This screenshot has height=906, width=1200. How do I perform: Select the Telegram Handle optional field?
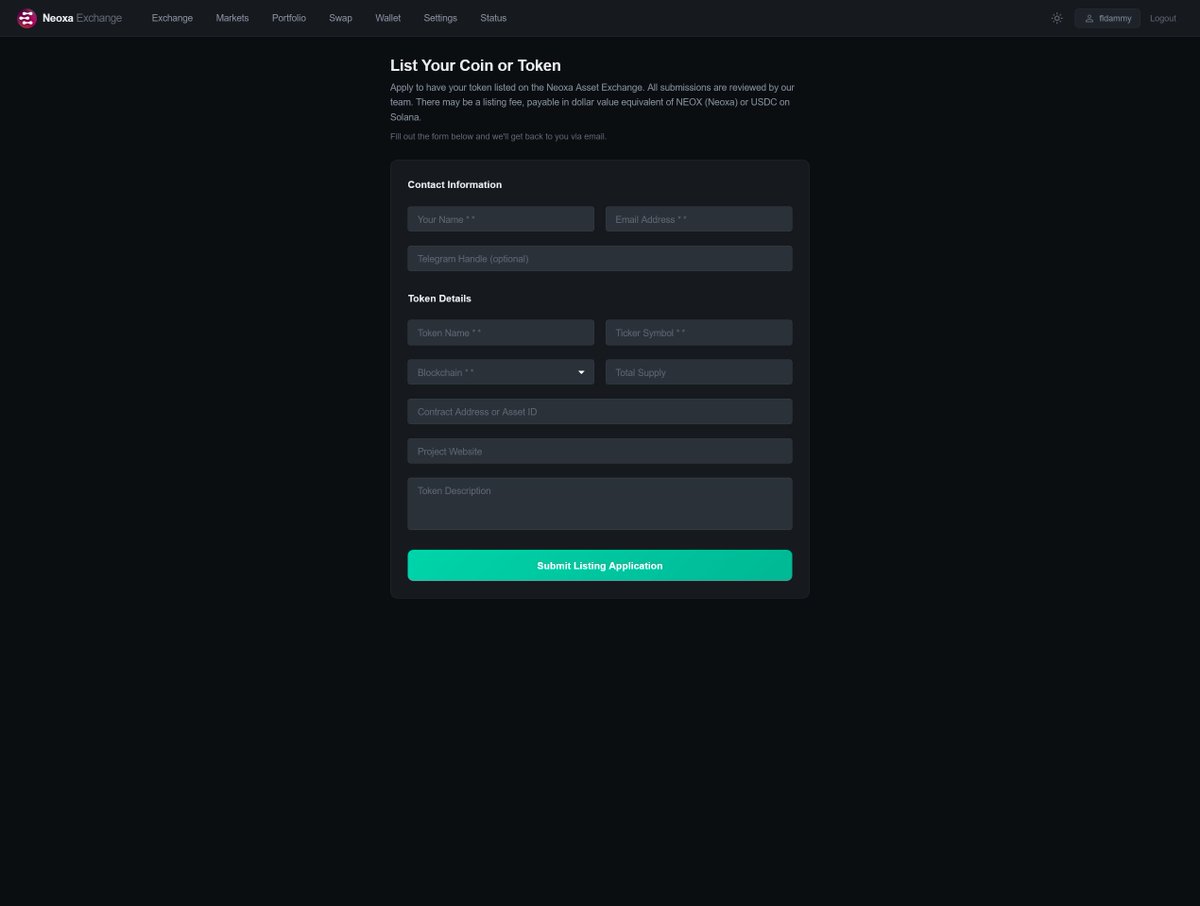click(x=600, y=258)
